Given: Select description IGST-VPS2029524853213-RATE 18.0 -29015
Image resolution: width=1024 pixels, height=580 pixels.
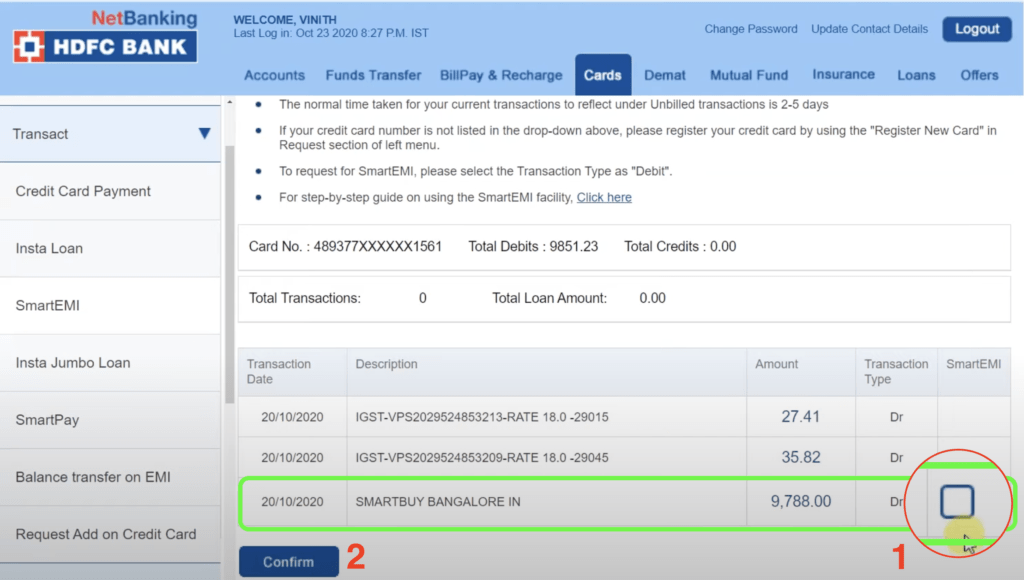Looking at the screenshot, I should point(482,417).
